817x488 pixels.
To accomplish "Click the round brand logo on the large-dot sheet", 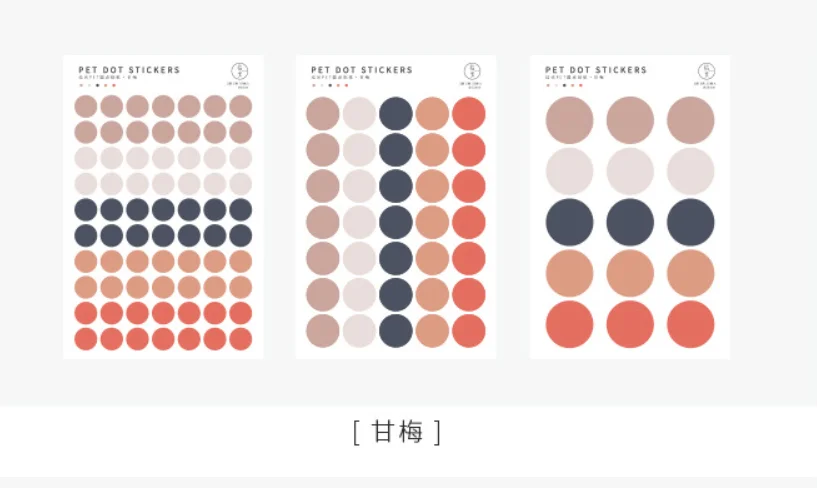I will [x=707, y=71].
